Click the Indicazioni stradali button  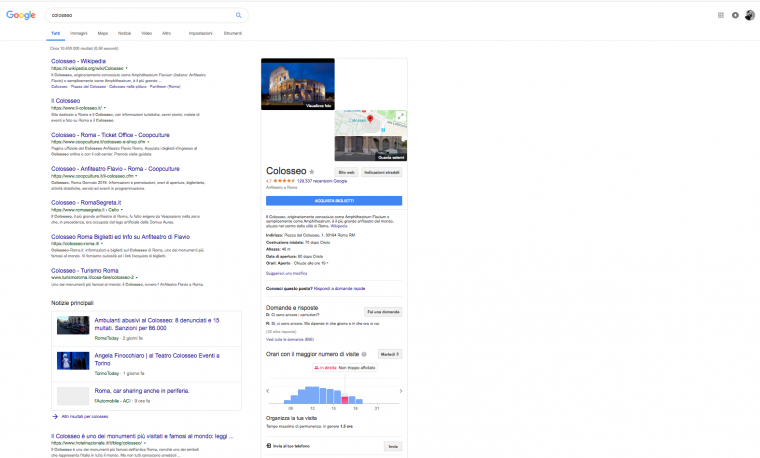[382, 172]
